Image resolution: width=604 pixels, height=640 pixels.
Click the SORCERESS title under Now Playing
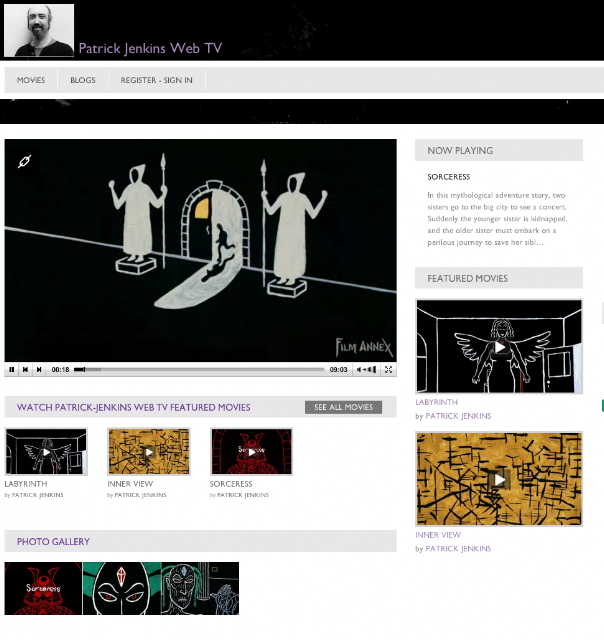tap(449, 177)
